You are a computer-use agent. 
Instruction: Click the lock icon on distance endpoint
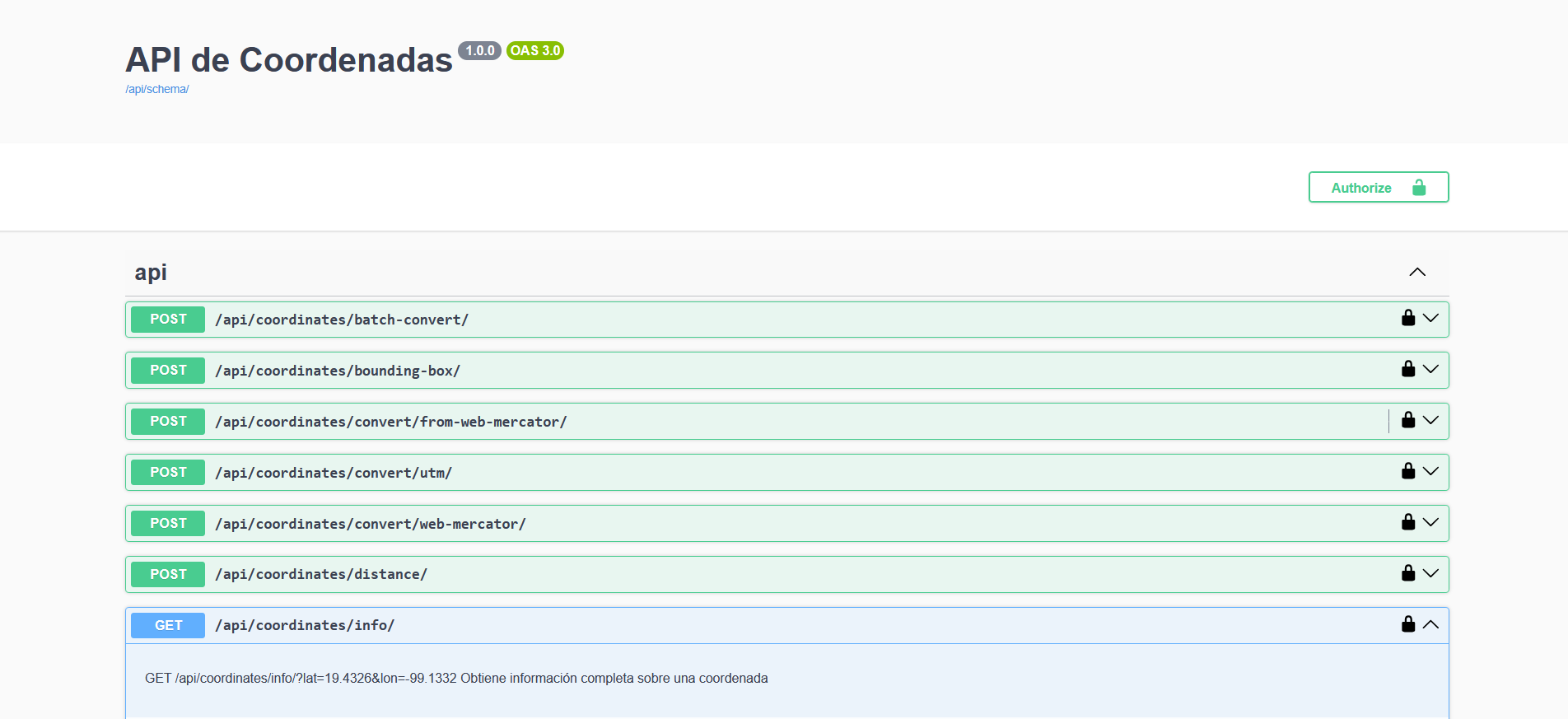[x=1408, y=573]
